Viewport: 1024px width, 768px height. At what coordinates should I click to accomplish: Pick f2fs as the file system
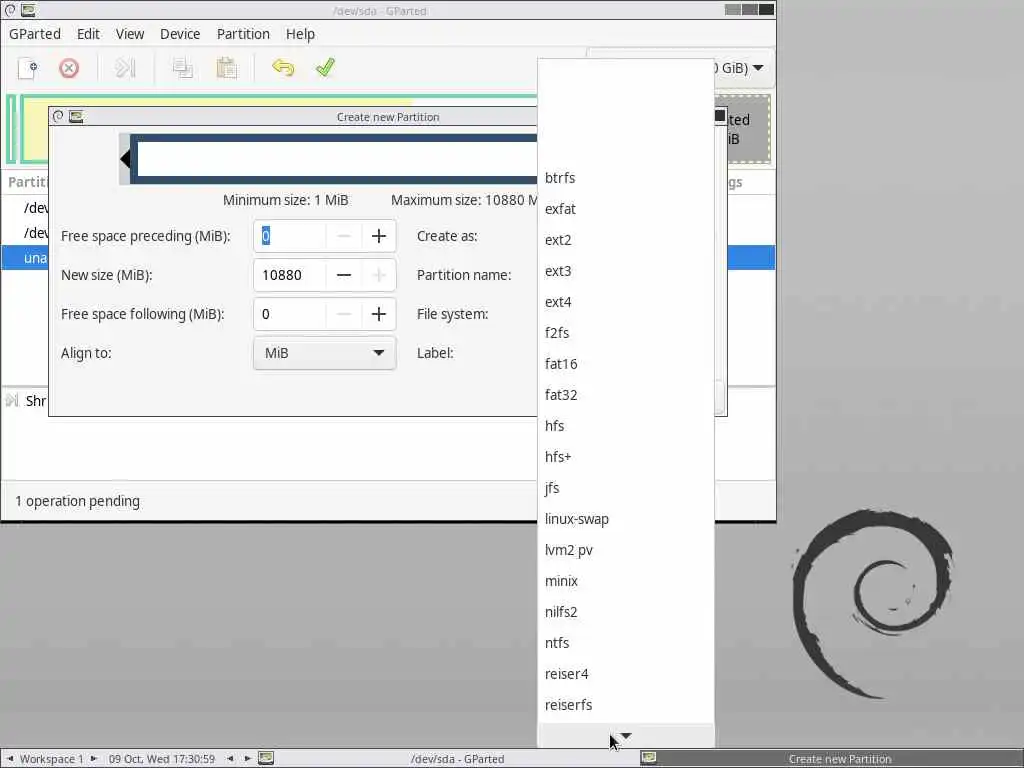(626, 333)
